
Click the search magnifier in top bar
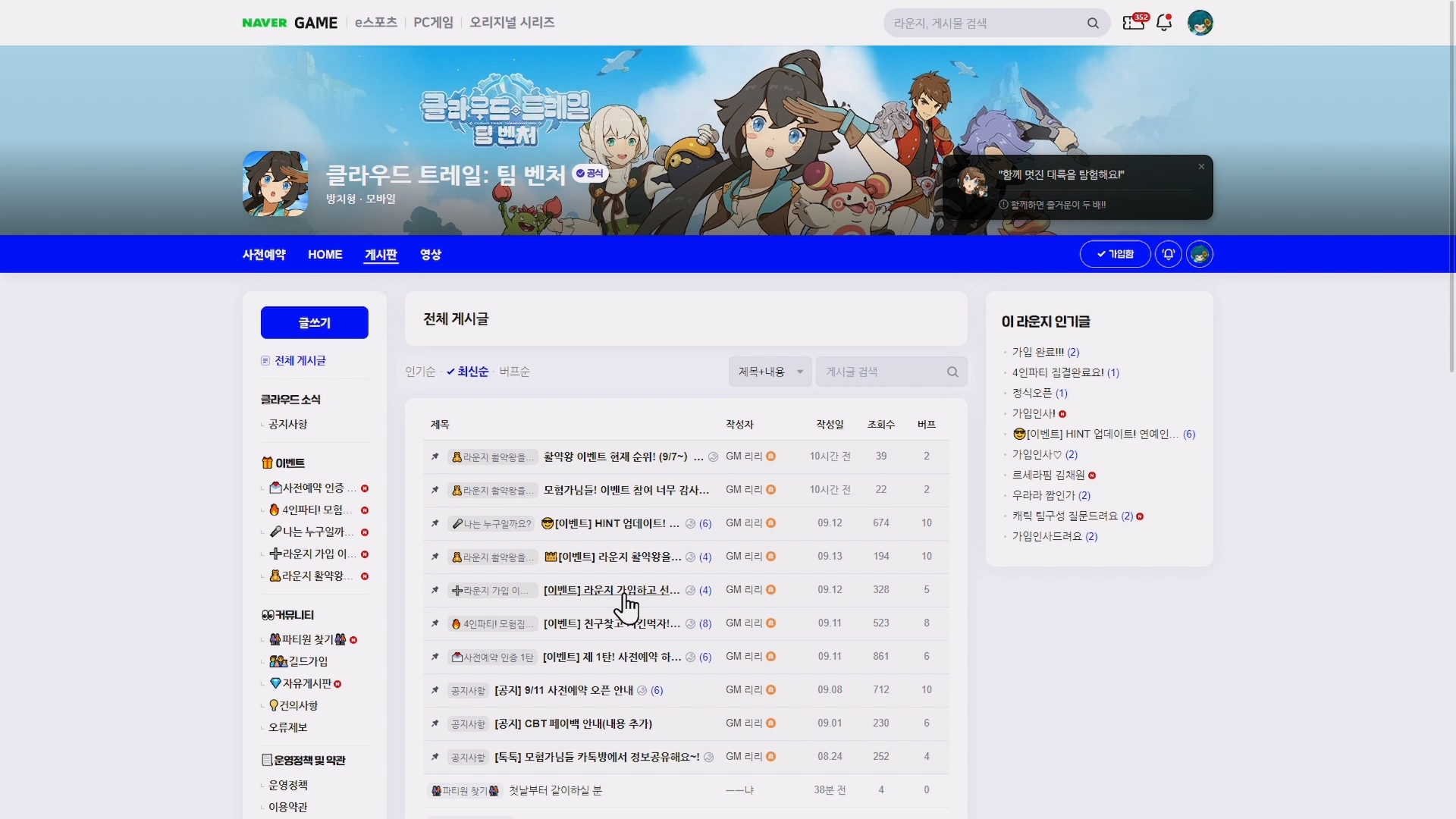coord(1093,24)
